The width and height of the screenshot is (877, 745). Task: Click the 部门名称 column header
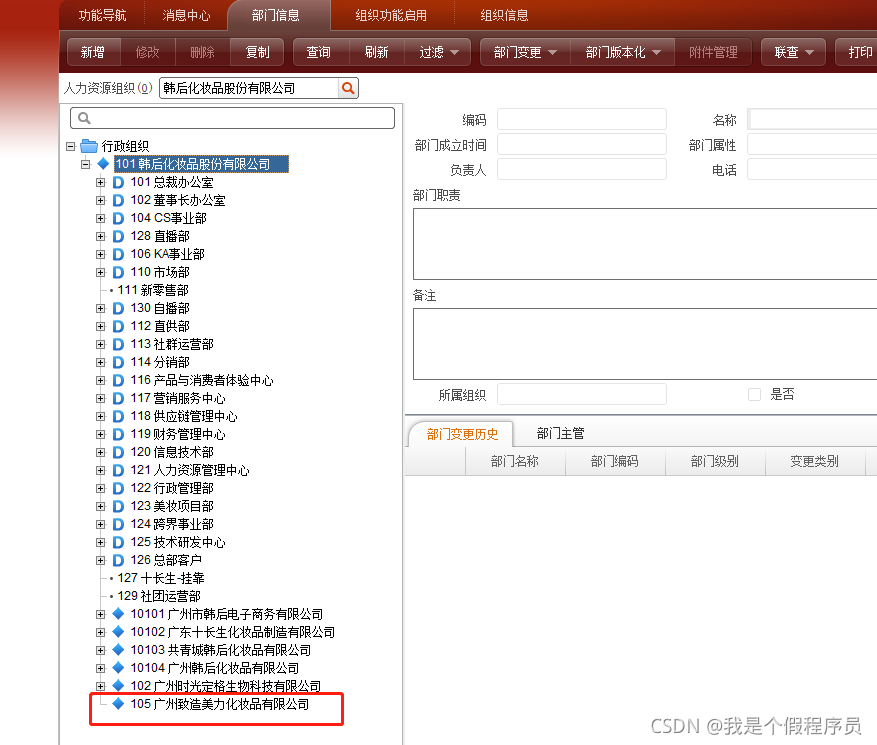515,461
